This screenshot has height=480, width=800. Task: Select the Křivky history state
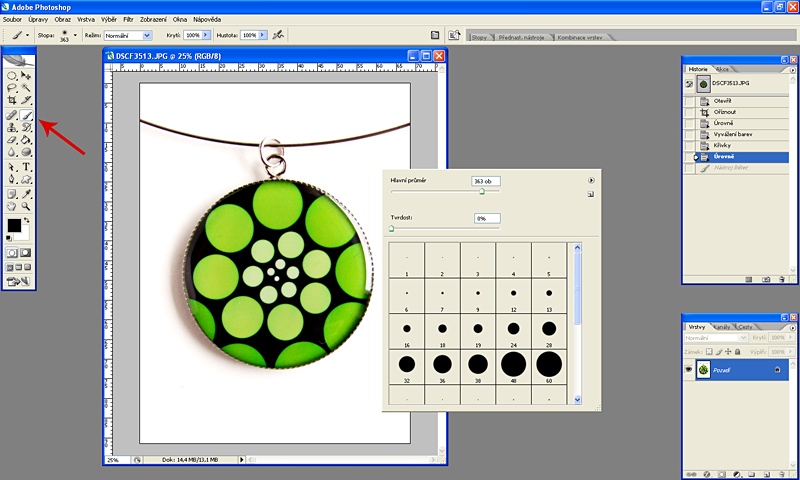(x=722, y=145)
